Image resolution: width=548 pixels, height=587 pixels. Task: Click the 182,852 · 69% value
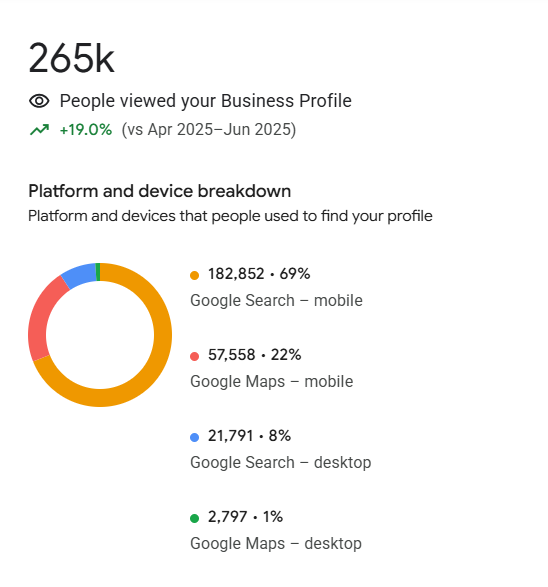click(259, 274)
